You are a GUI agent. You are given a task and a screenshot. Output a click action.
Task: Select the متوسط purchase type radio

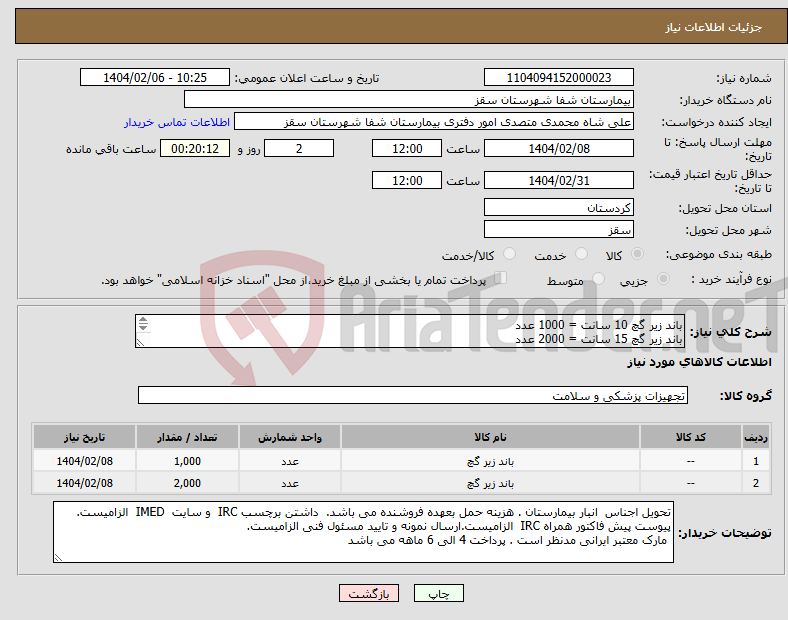coord(598,279)
